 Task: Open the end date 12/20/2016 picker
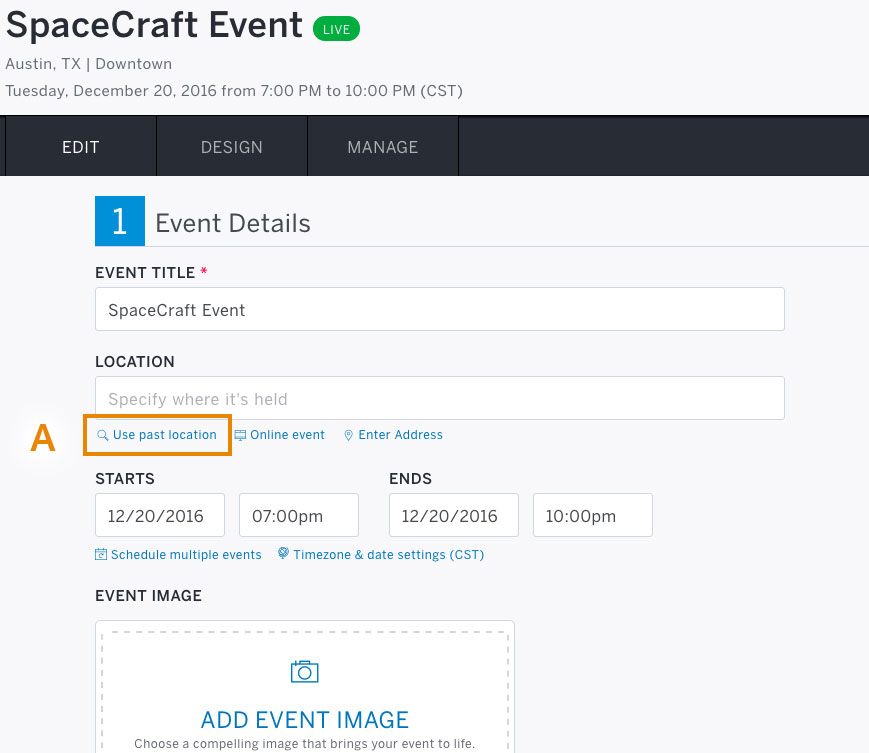(x=453, y=515)
